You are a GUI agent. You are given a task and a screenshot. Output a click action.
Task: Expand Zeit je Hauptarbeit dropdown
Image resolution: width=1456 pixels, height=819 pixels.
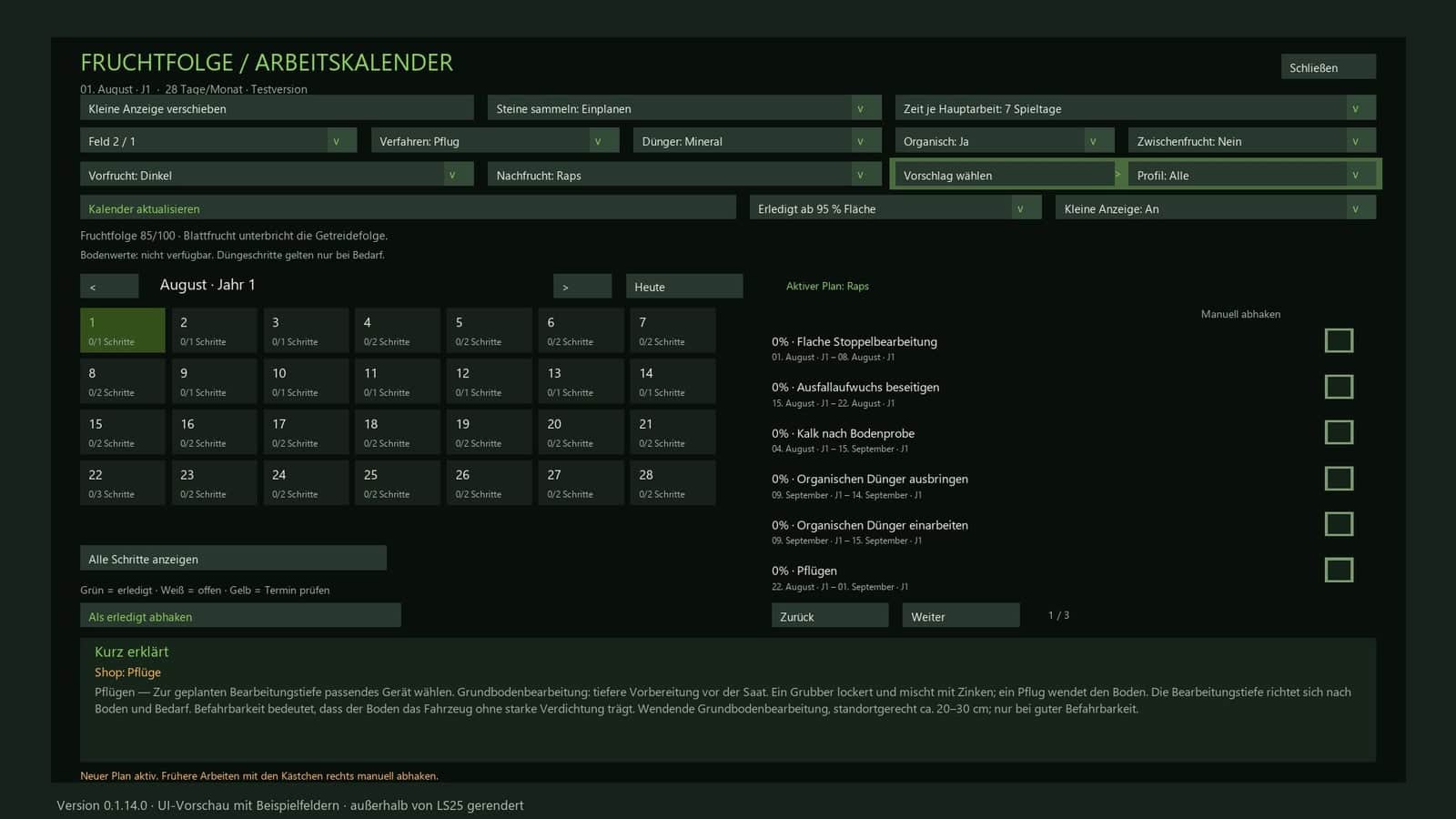click(1135, 108)
